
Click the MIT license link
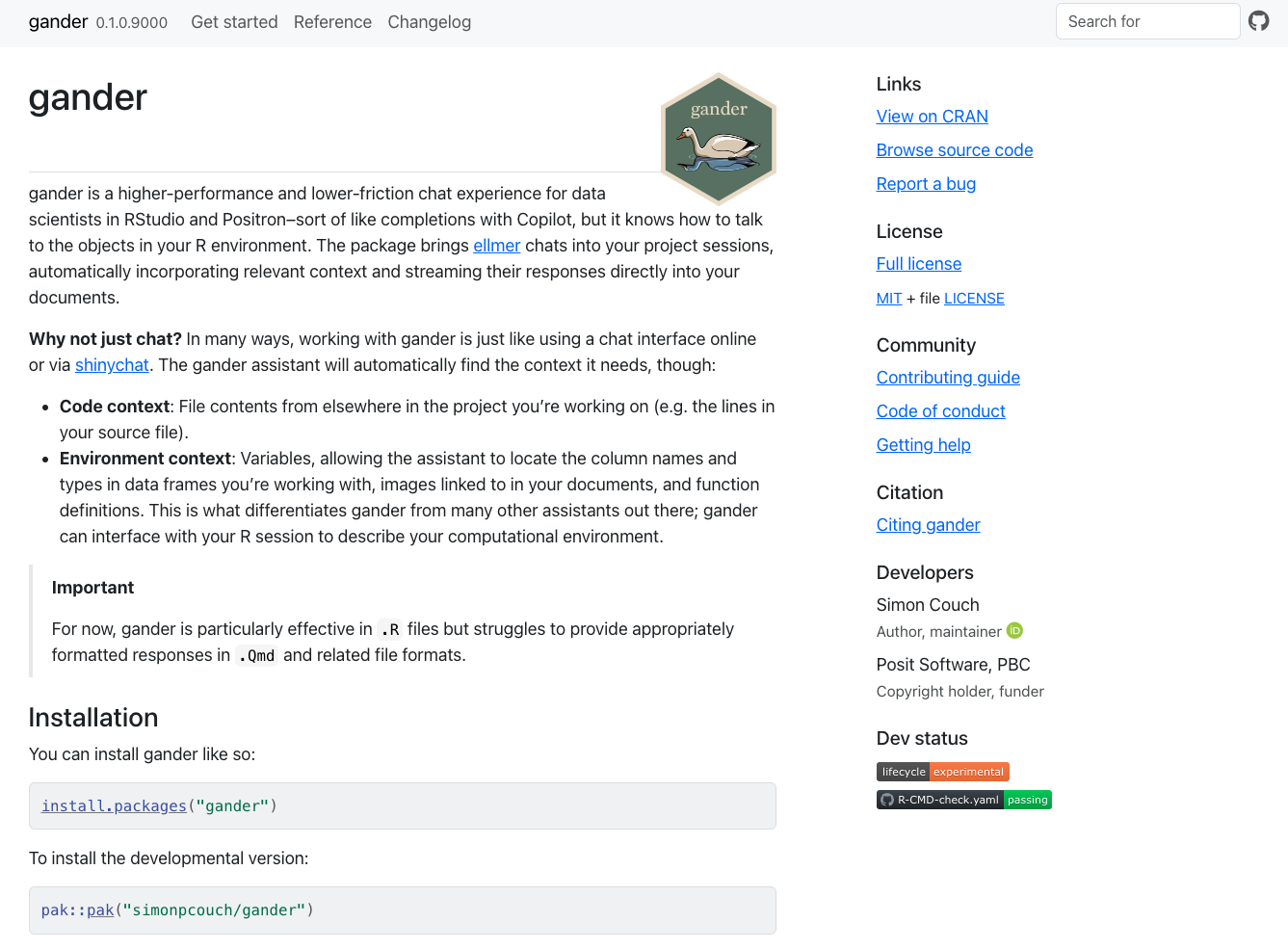[888, 299]
